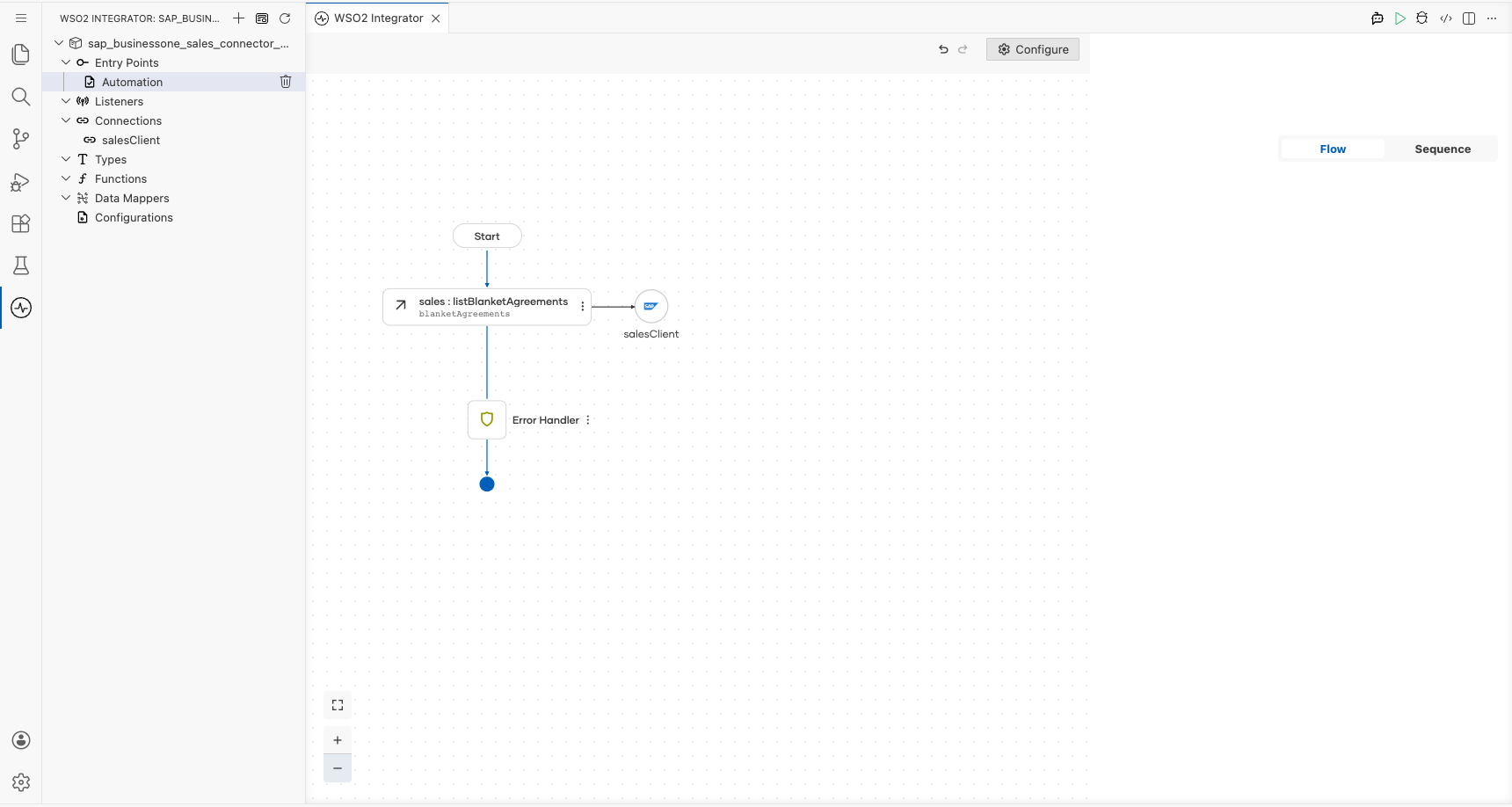This screenshot has width=1512, height=807.
Task: Click the Start node in the flow
Action: 487,236
